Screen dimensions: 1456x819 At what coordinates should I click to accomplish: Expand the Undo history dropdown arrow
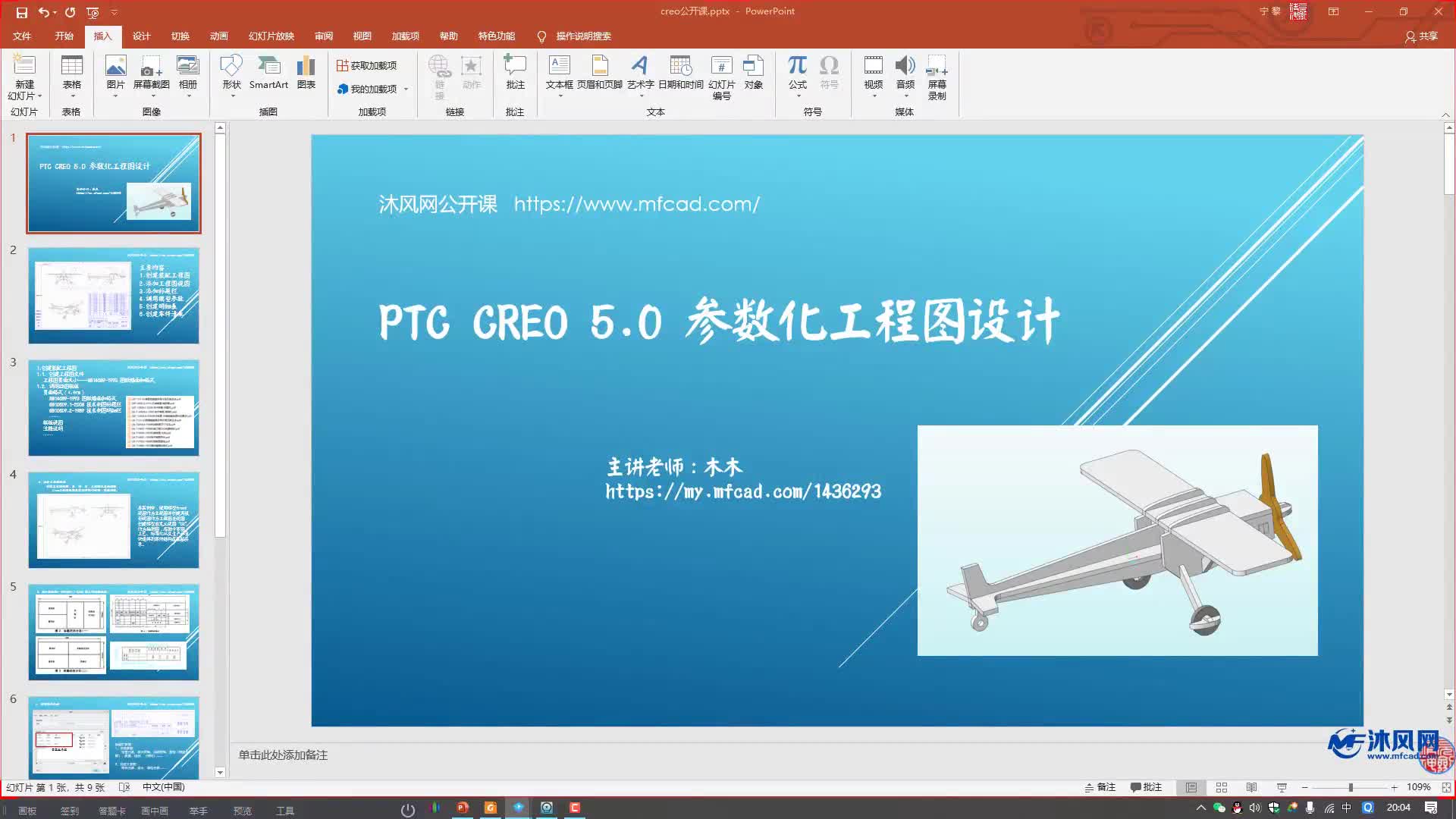(x=55, y=12)
